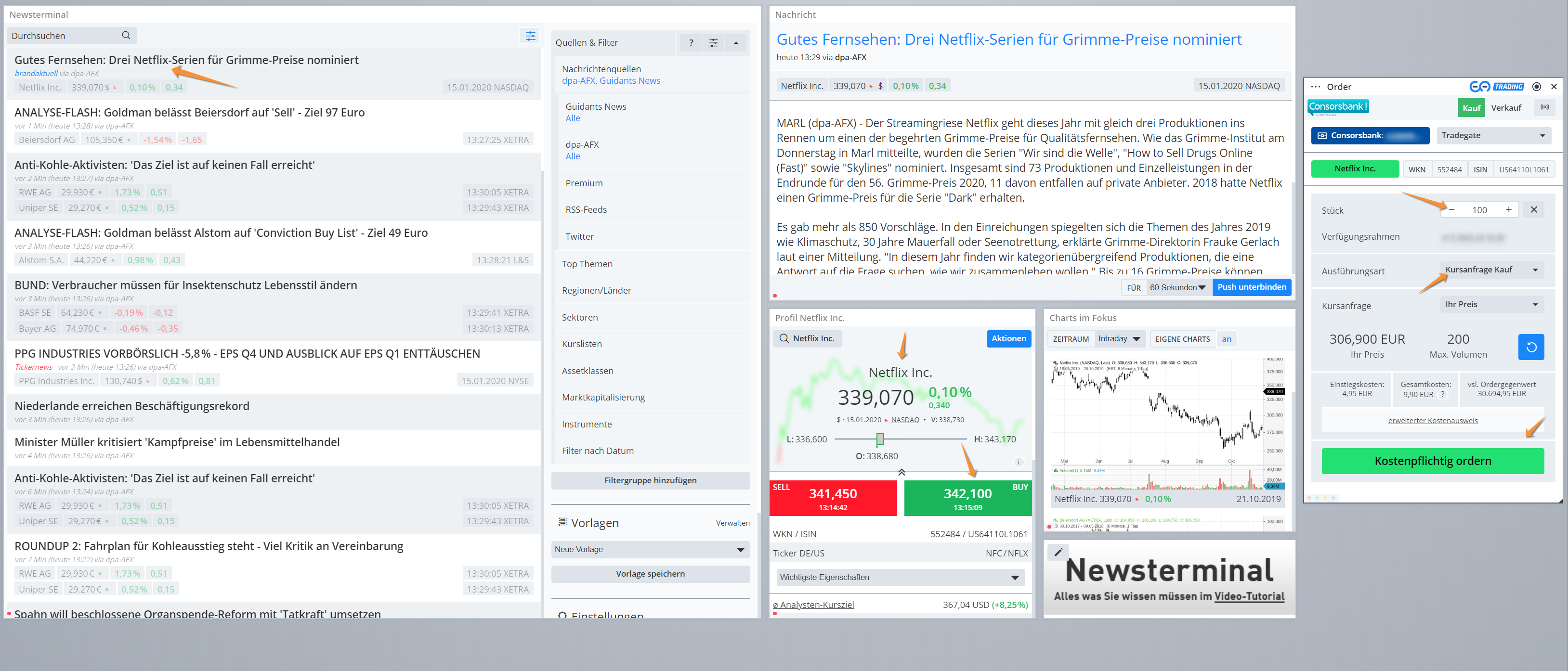Open the 60 Sekunden duration dropdown
Screen dimensions: 1568x671
tap(1177, 287)
